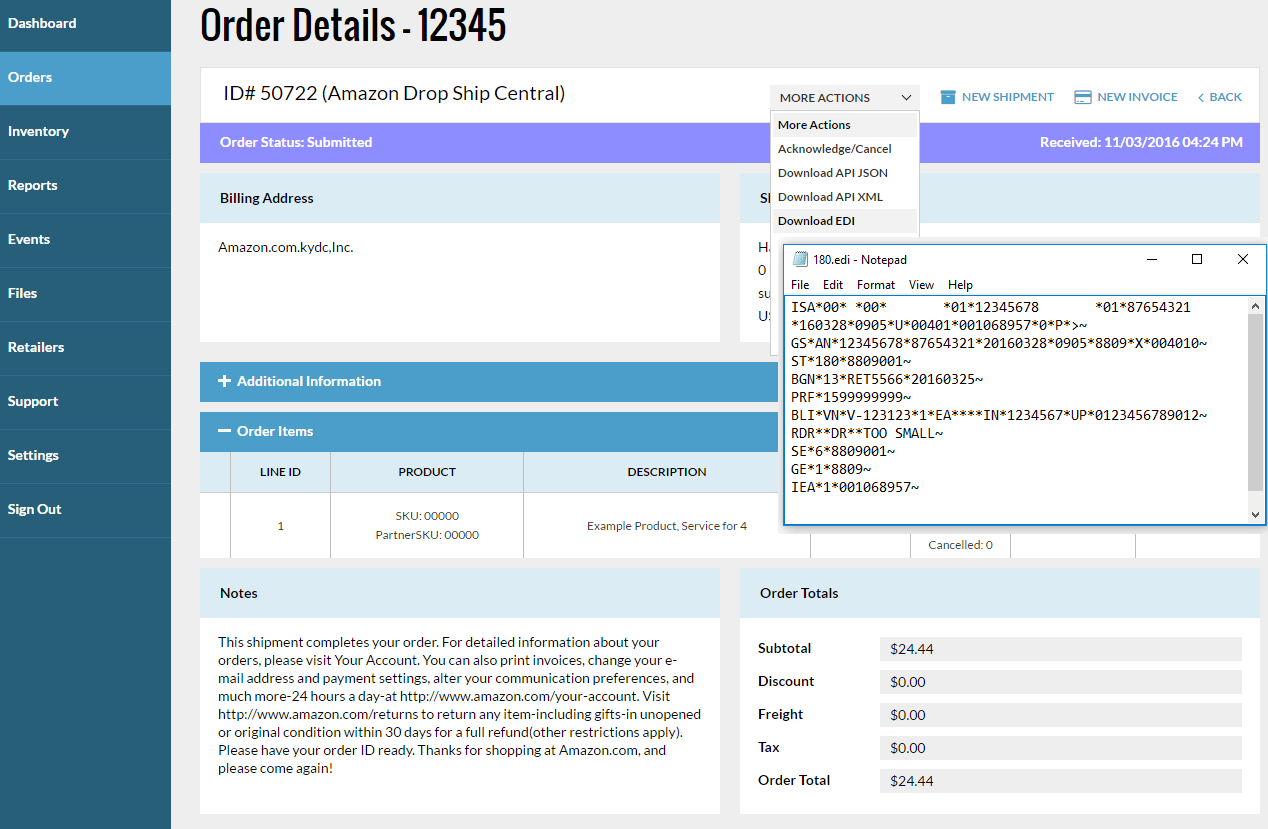Click 'SKU: 00000' in the order row

pyautogui.click(x=427, y=516)
